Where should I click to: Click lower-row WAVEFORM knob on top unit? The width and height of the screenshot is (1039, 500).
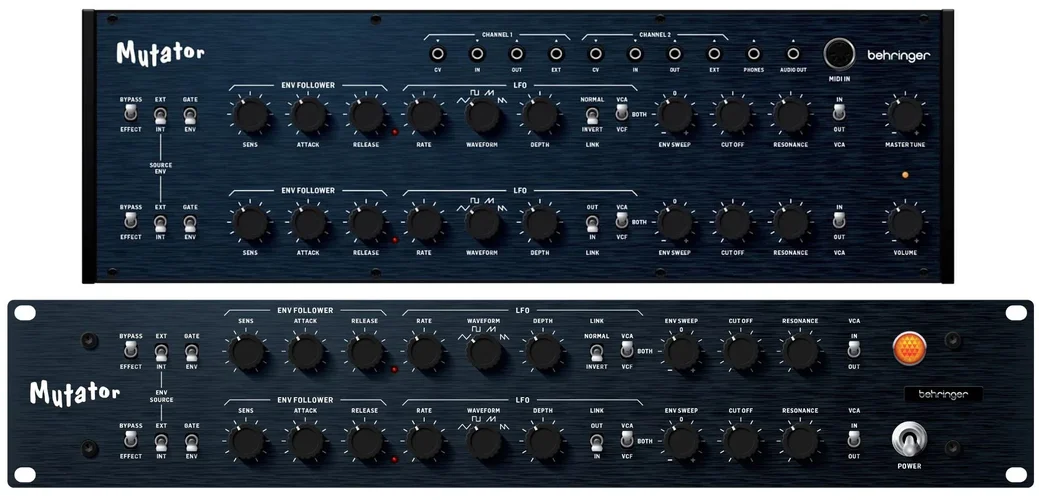482,223
